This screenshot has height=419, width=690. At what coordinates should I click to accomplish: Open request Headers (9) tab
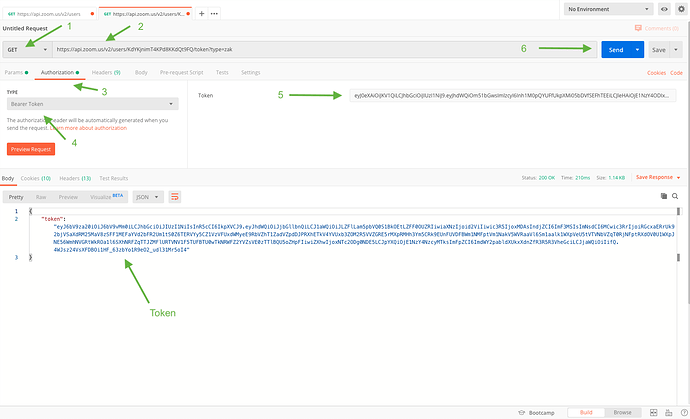106,72
